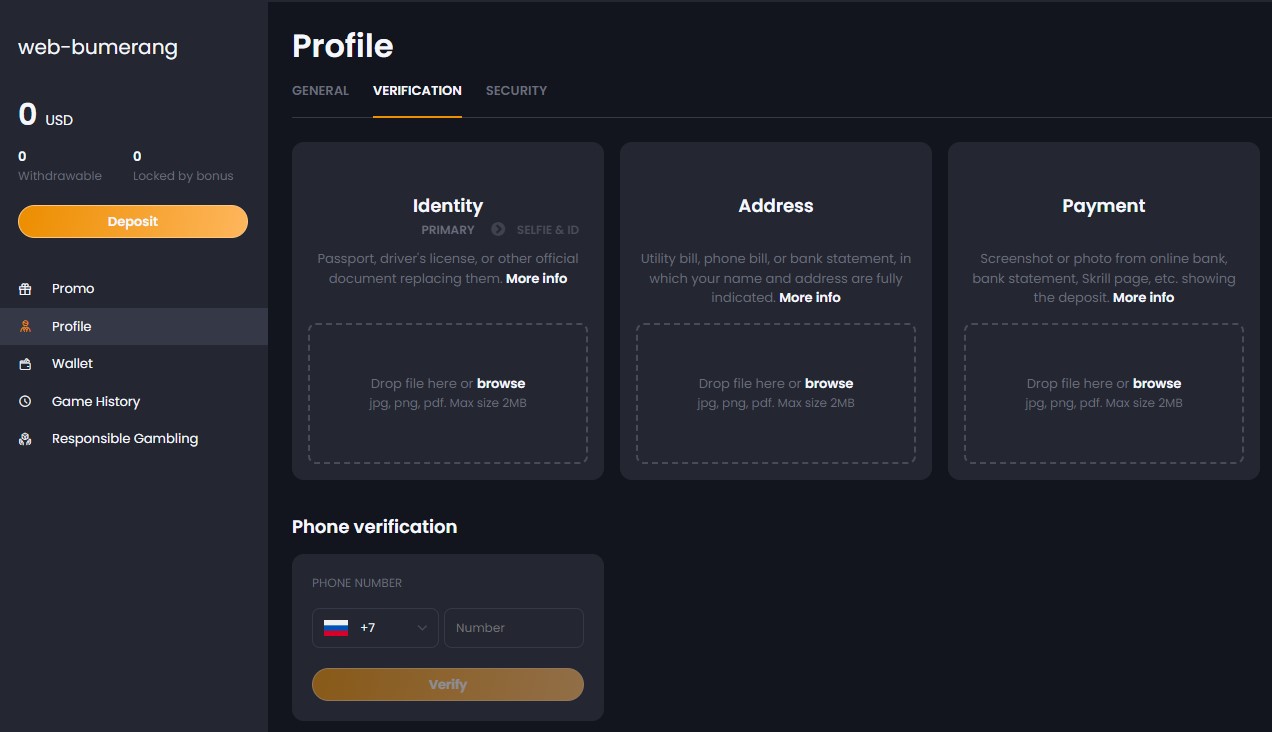Open More info for Address documents
Image resolution: width=1272 pixels, height=732 pixels.
(x=810, y=297)
